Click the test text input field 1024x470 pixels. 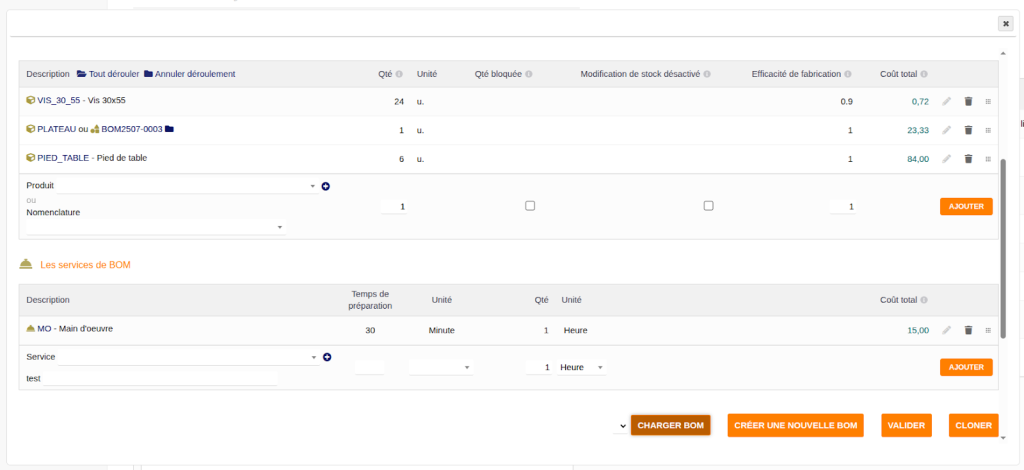[x=160, y=379]
